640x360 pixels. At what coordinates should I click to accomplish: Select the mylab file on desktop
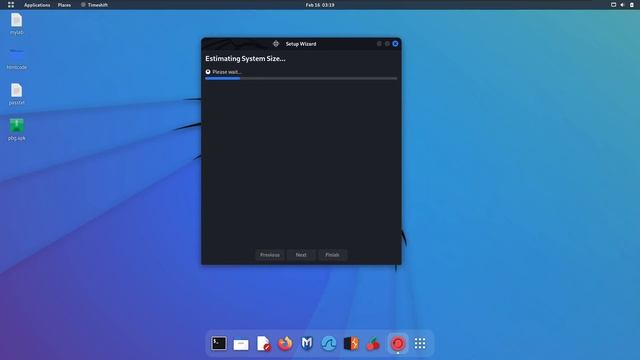tap(16, 24)
